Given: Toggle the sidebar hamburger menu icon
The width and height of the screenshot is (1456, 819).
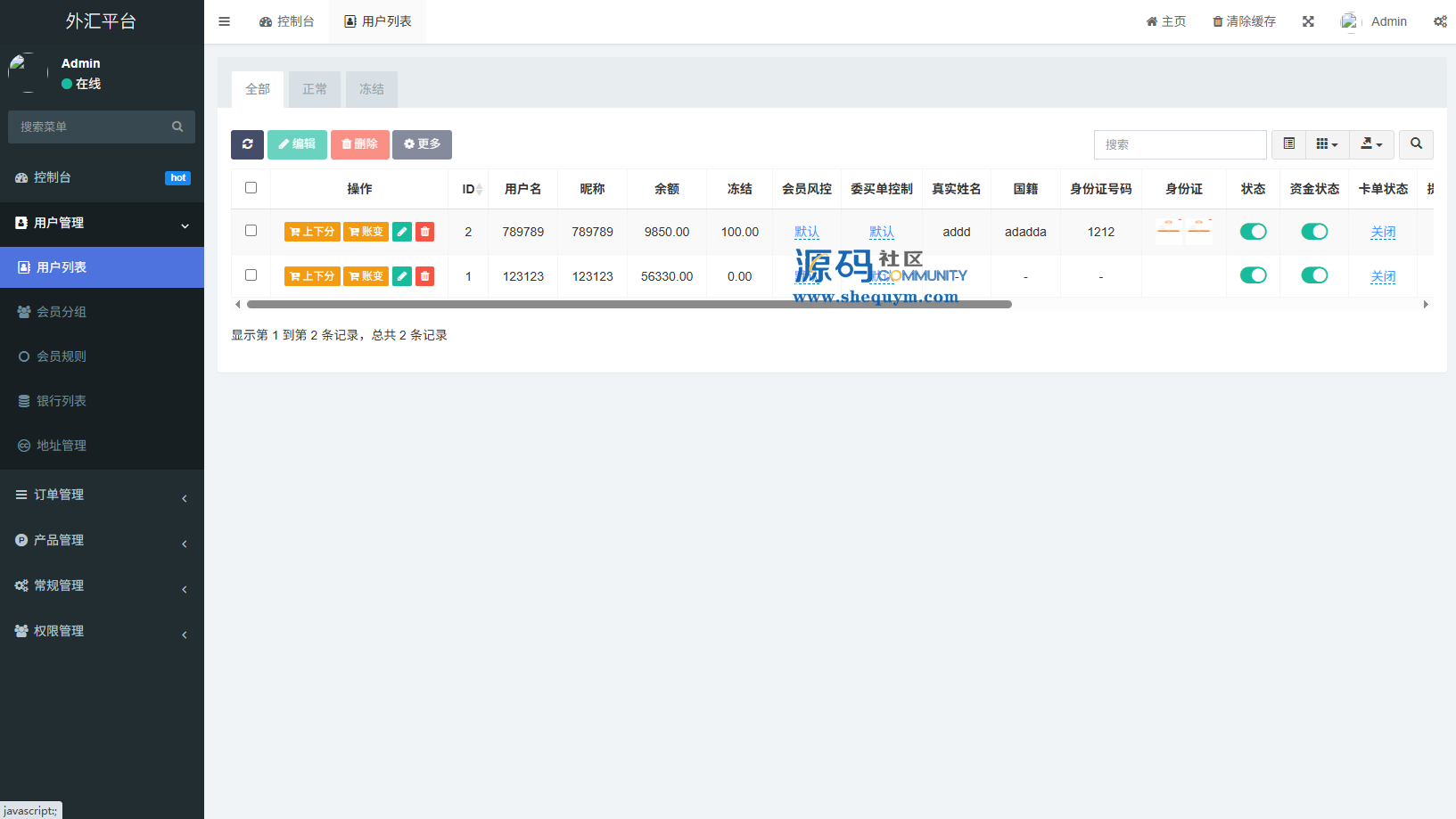Looking at the screenshot, I should point(224,21).
